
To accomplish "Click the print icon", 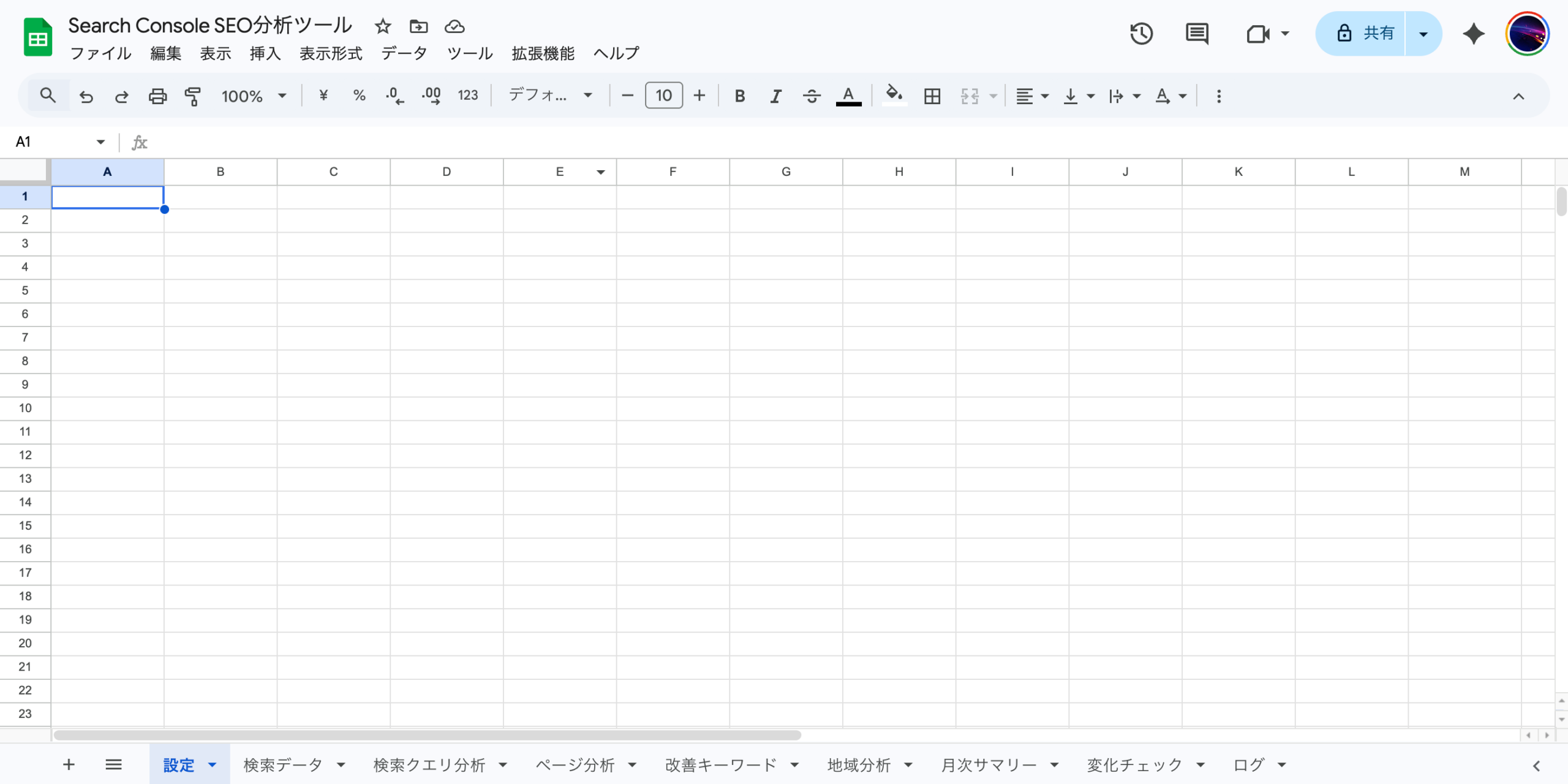I will (157, 96).
